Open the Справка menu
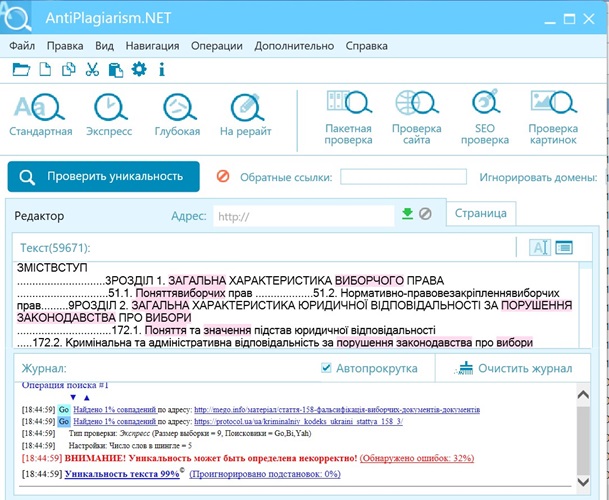This screenshot has width=609, height=500. (367, 46)
